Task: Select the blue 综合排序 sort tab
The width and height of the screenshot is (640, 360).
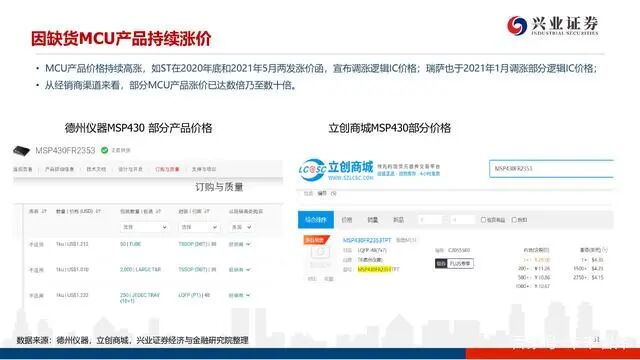Action: coord(316,220)
